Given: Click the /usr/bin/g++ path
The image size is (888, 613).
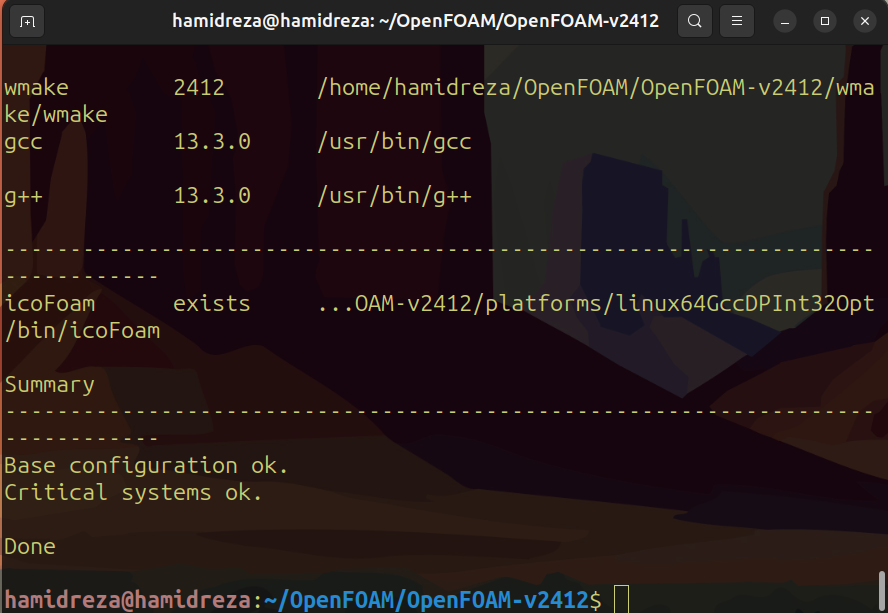Looking at the screenshot, I should pos(394,196).
